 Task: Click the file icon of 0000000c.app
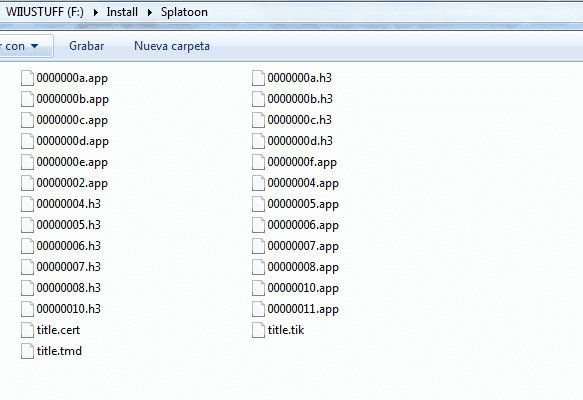tap(27, 120)
